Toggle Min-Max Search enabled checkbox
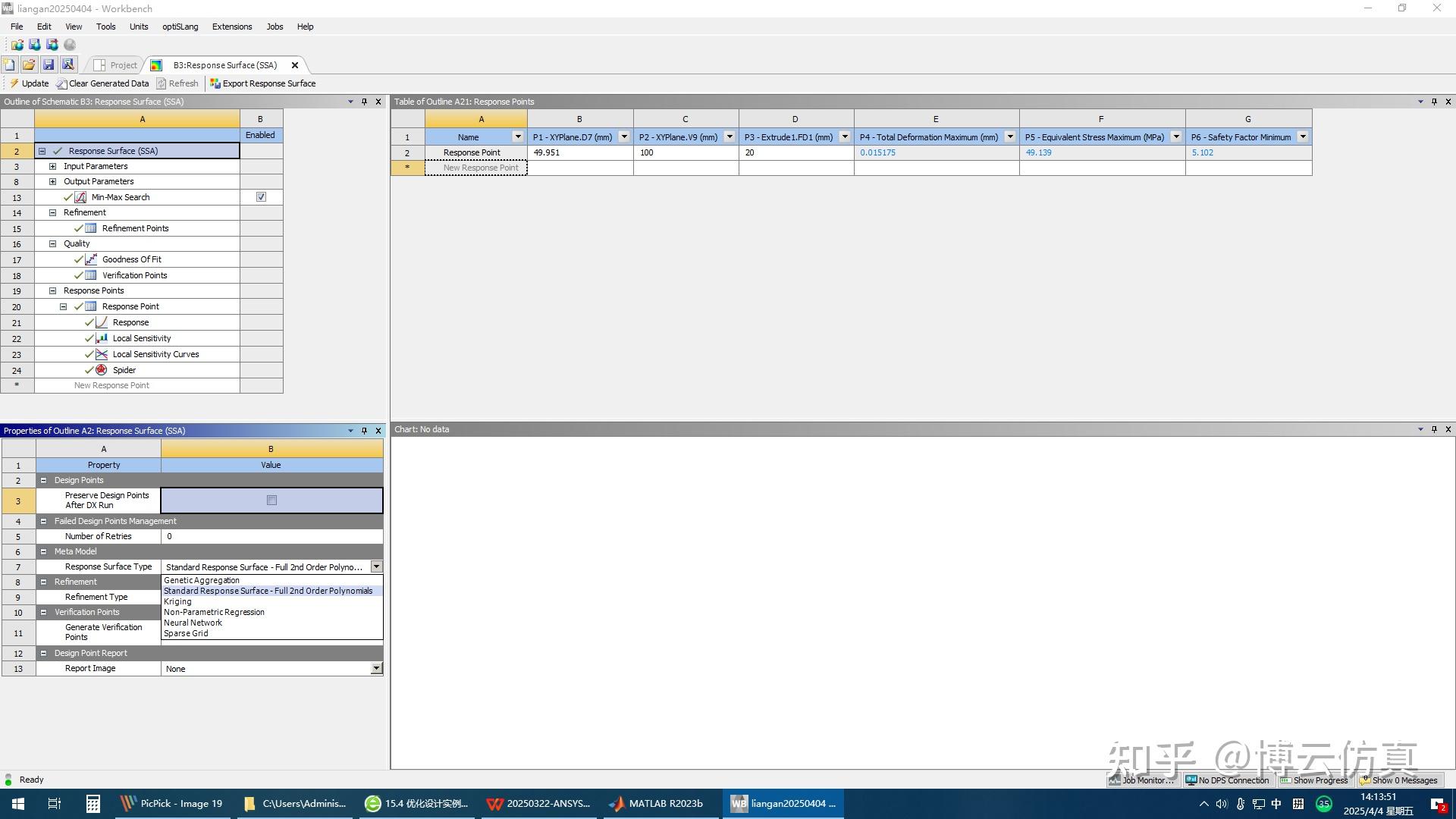 261,197
